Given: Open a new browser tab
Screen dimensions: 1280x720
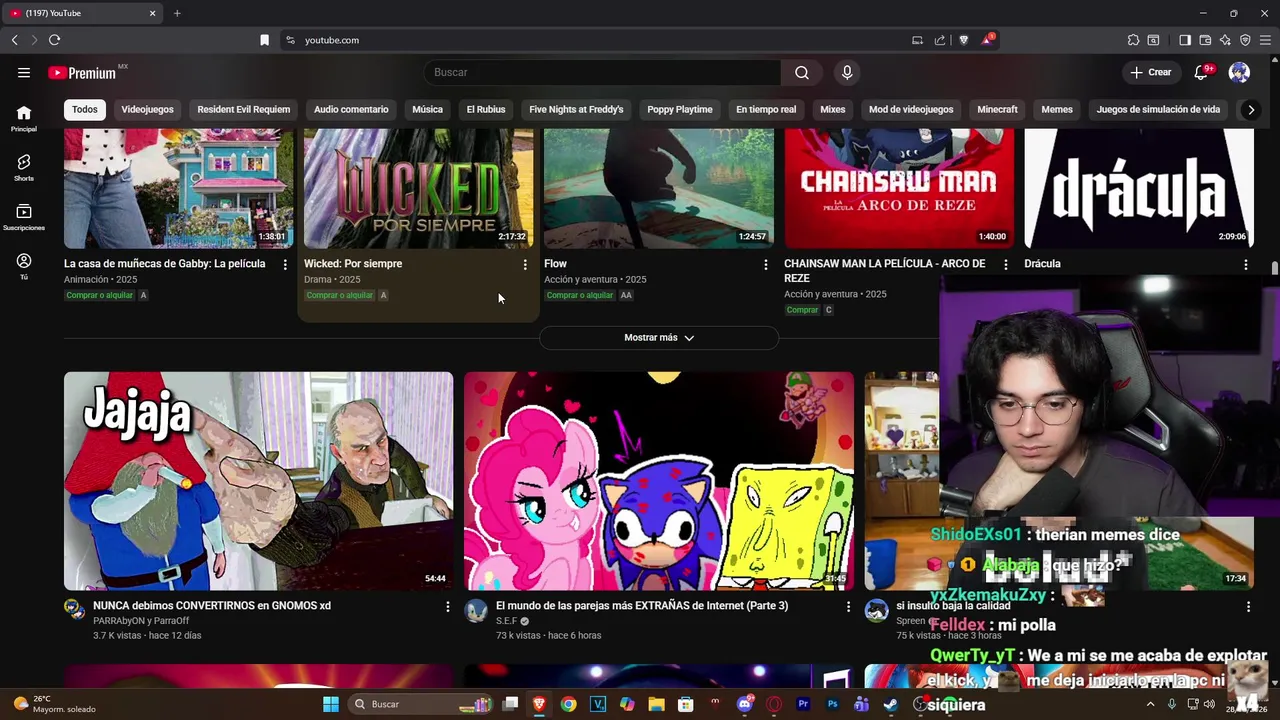Looking at the screenshot, I should click(x=177, y=13).
